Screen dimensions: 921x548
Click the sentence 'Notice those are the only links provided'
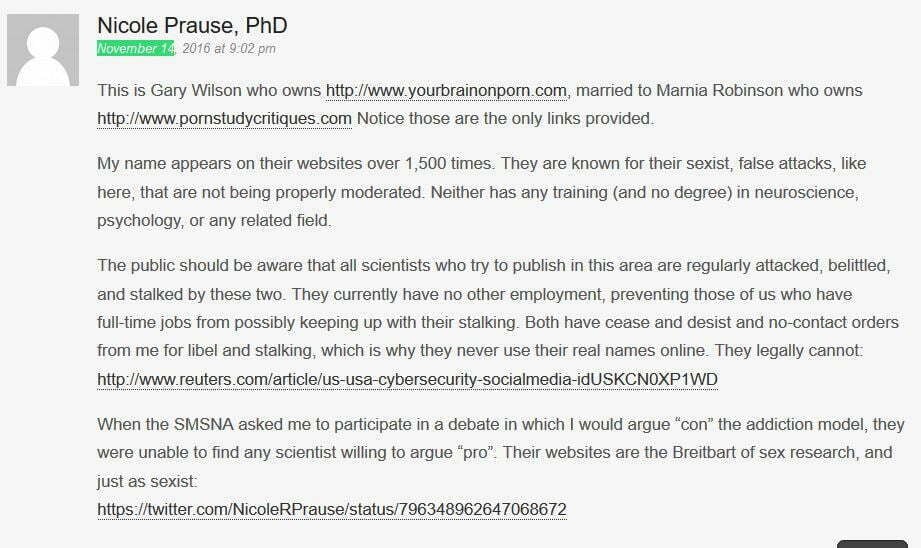[x=505, y=118]
